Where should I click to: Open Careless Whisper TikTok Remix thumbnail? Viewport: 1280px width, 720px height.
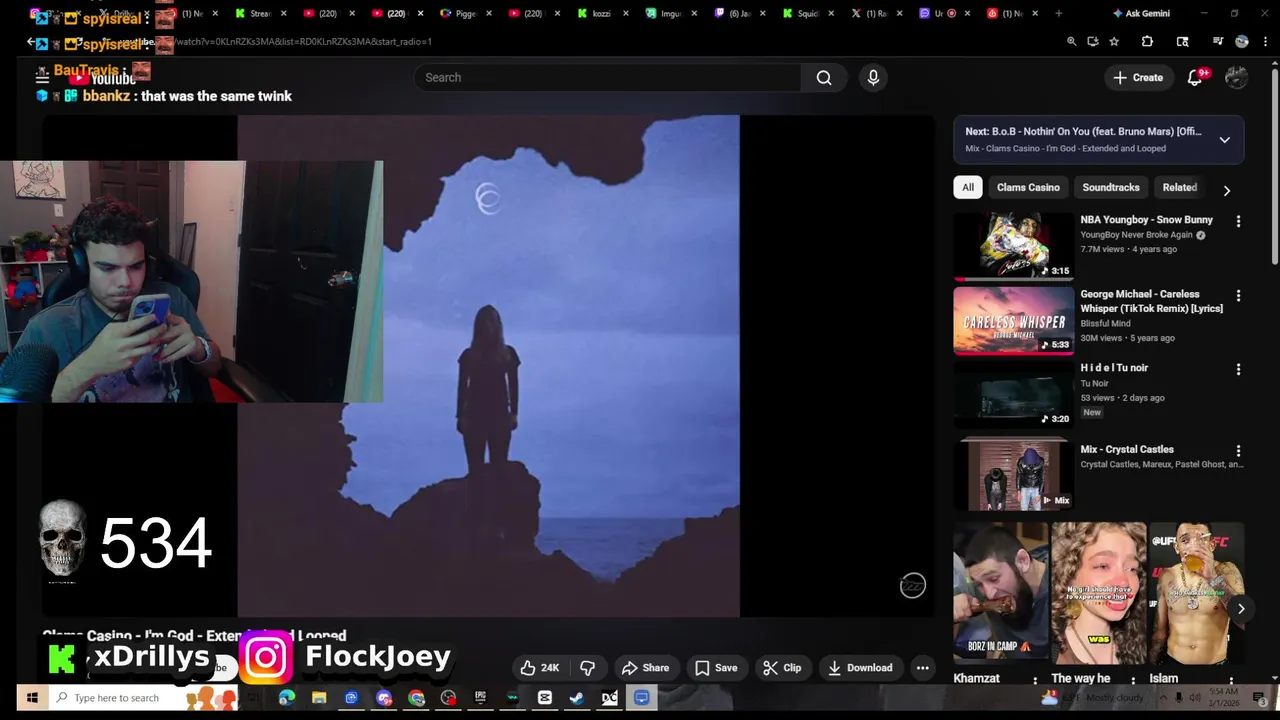coord(1014,321)
